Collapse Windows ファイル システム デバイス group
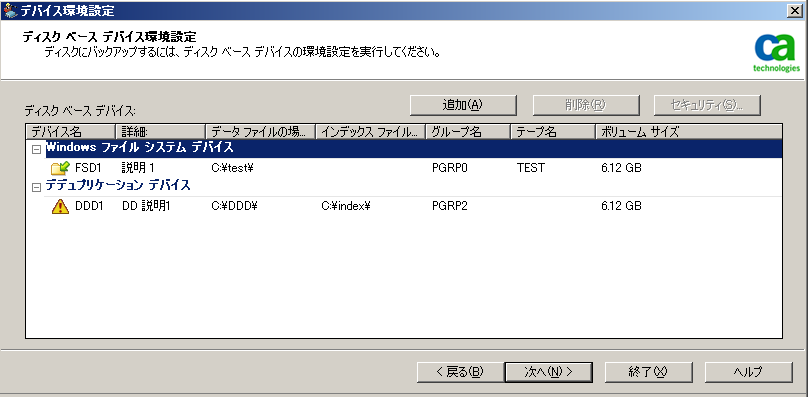This screenshot has width=808, height=397. pyautogui.click(x=36, y=150)
